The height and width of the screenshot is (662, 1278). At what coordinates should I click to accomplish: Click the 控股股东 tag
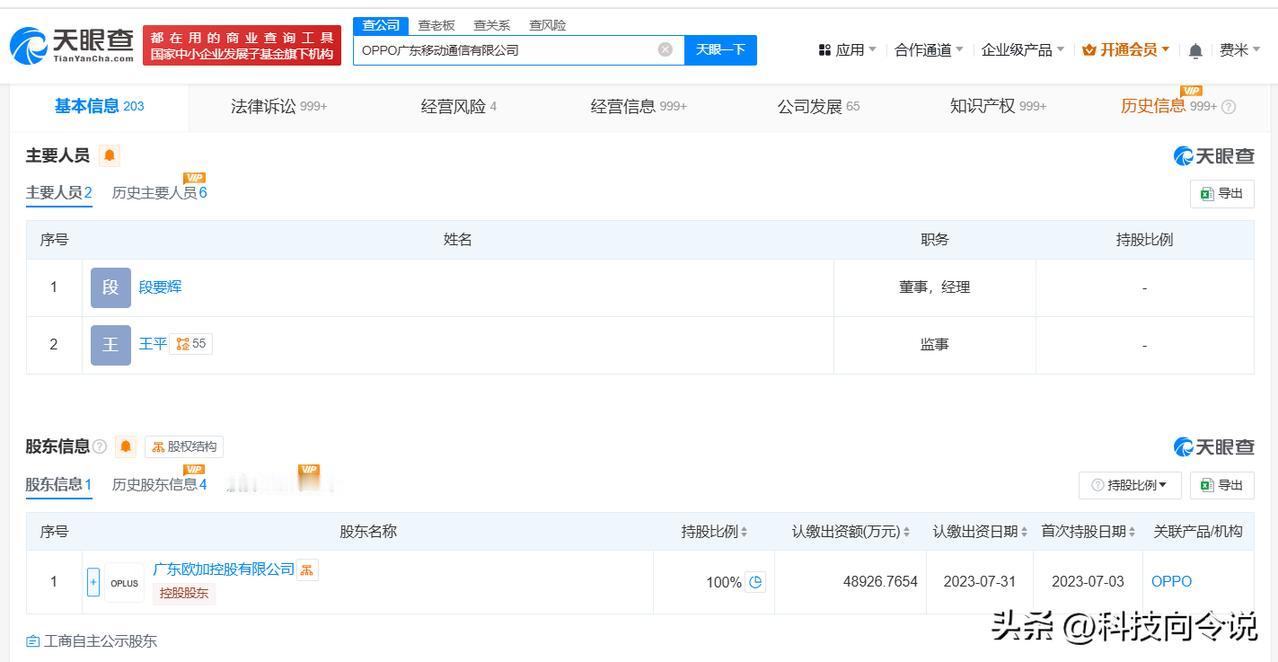[x=184, y=593]
